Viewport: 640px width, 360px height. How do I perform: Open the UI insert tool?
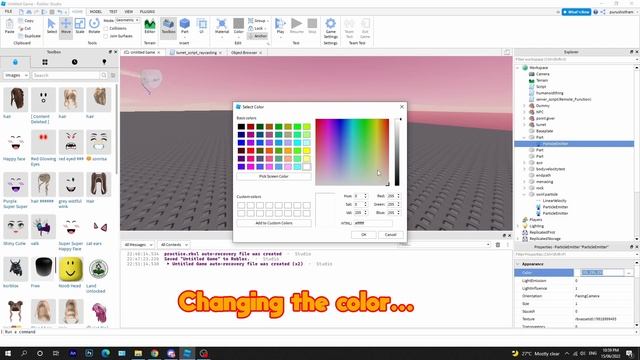tap(202, 27)
